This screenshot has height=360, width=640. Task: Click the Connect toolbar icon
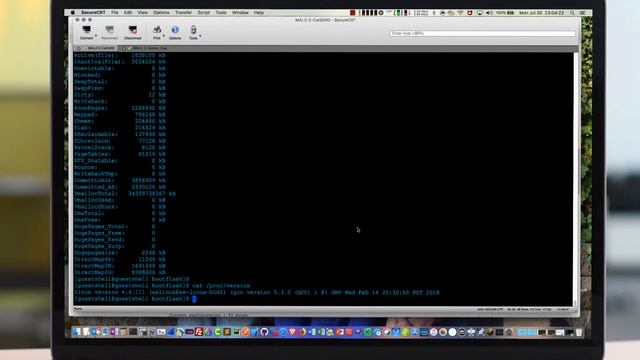[x=87, y=32]
